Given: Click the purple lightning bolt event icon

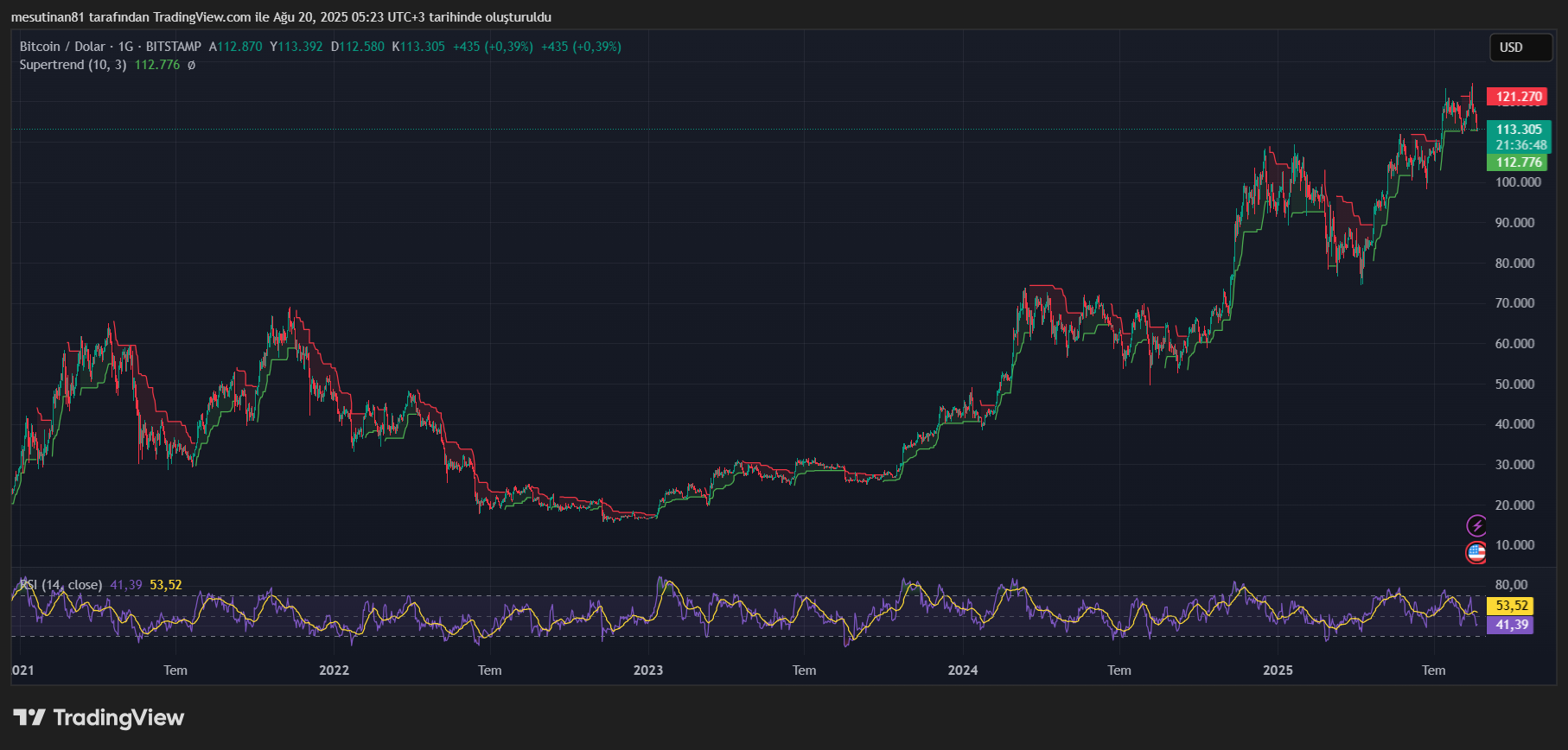Looking at the screenshot, I should (x=1476, y=525).
